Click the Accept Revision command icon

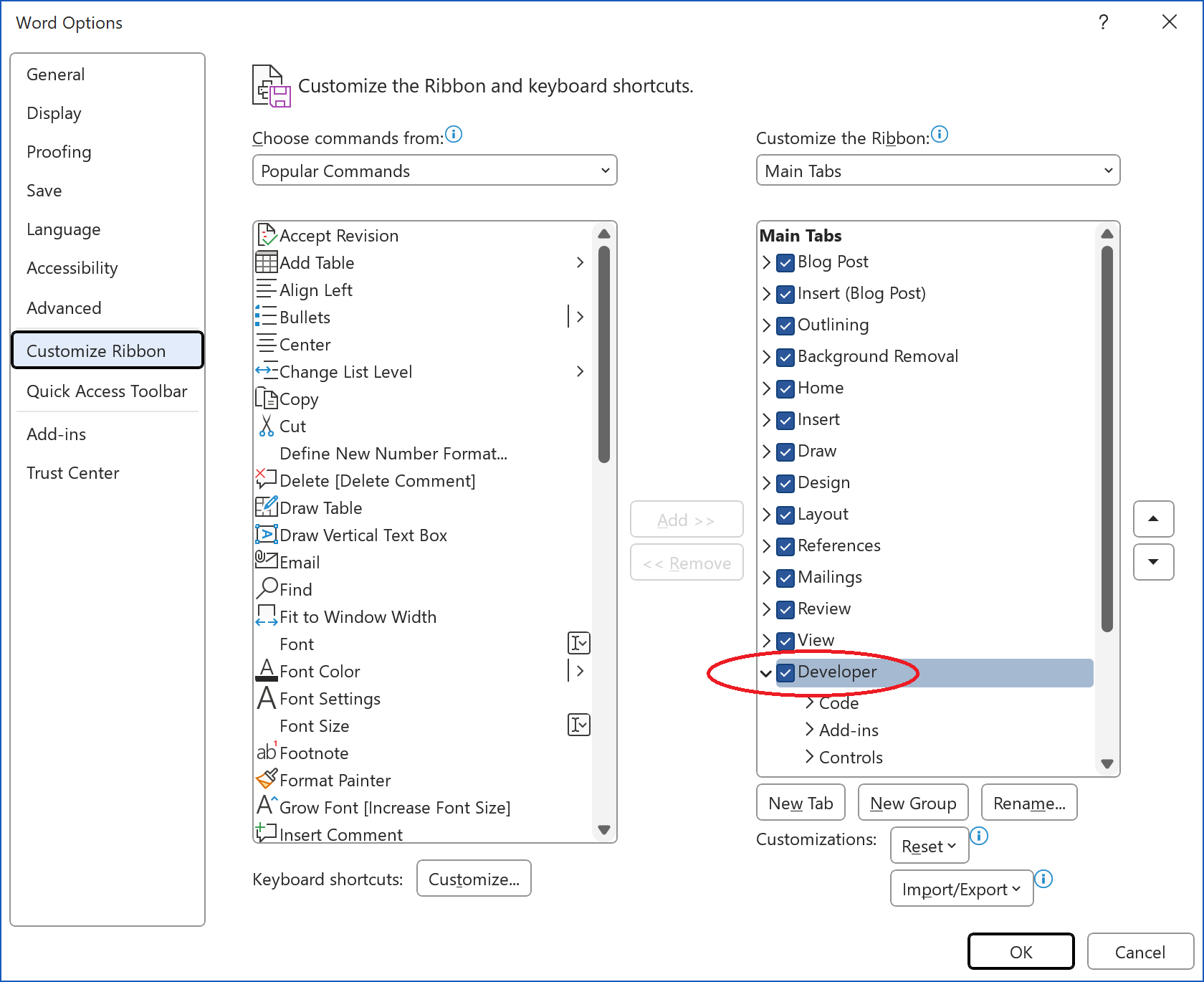click(x=267, y=235)
